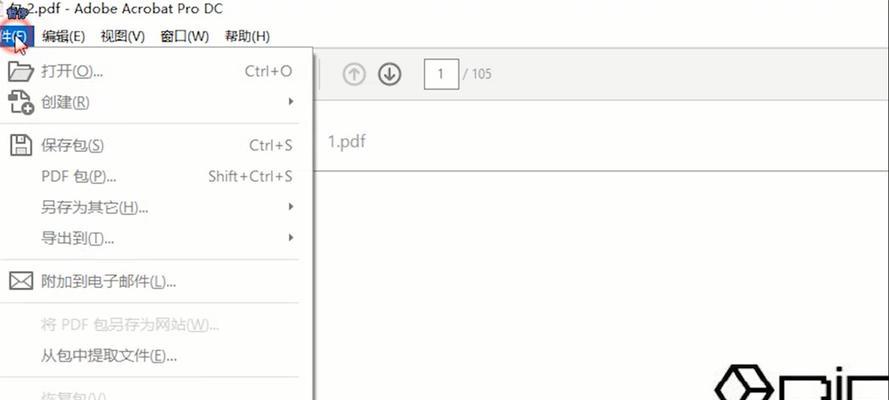Open the 视图(V) menu
This screenshot has height=400, width=889.
tap(122, 37)
